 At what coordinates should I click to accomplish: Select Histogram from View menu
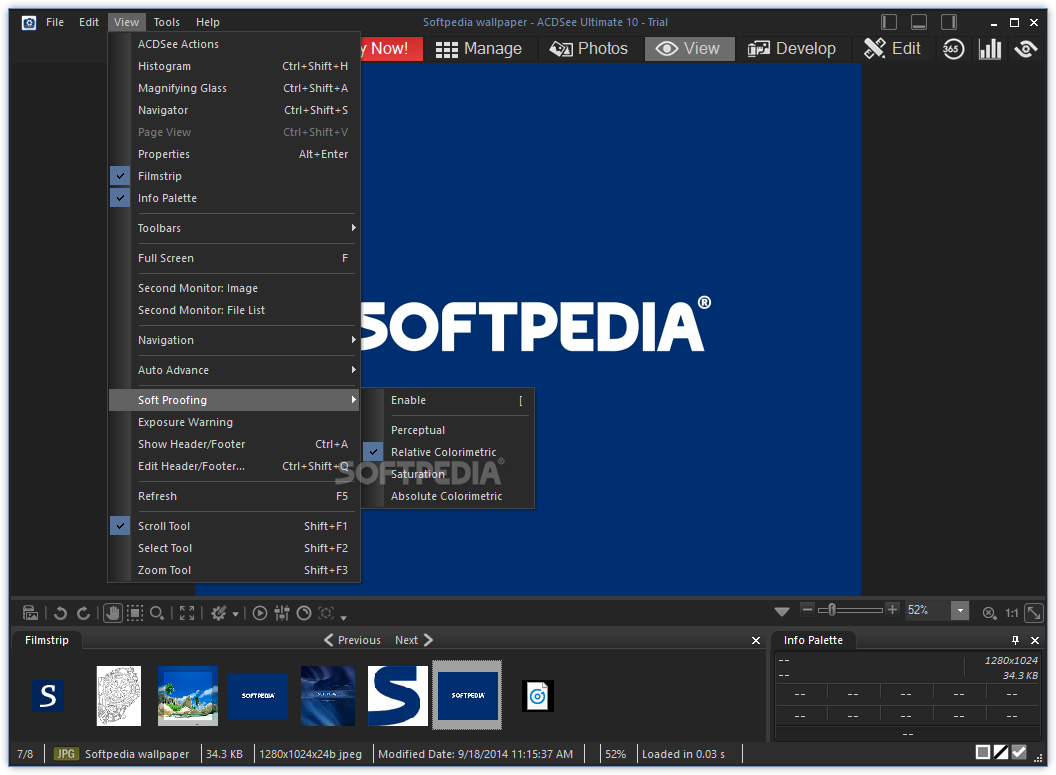[234, 66]
